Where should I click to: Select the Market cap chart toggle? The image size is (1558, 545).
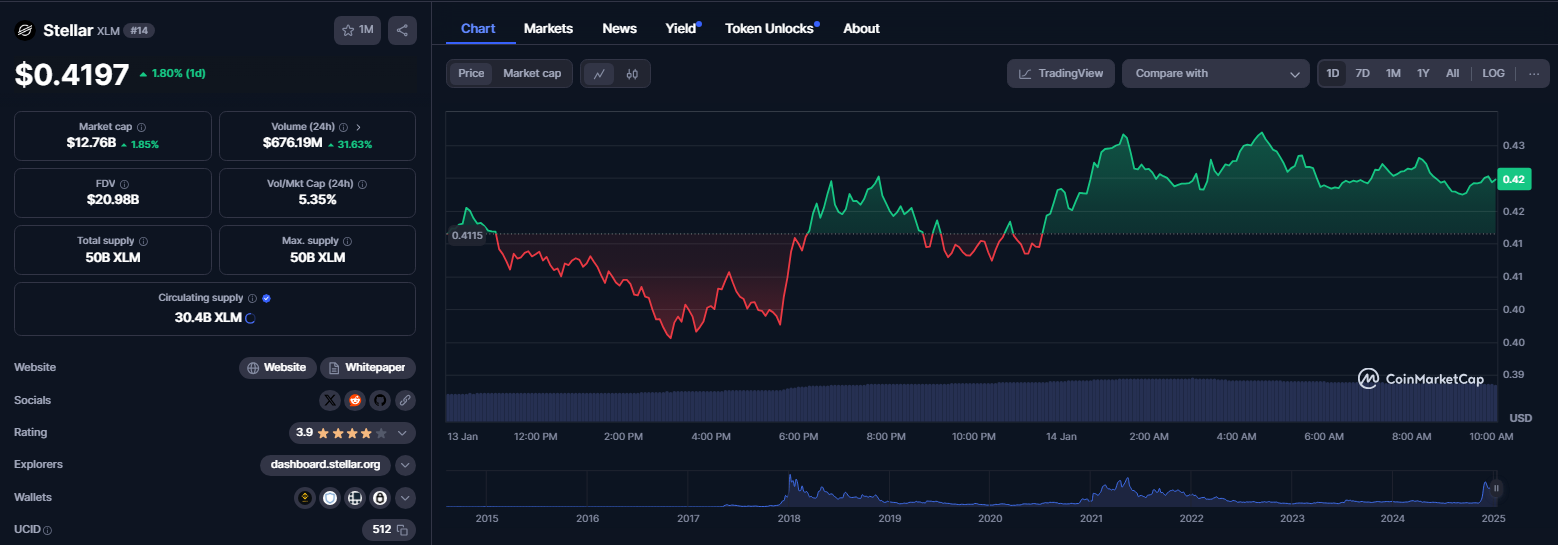pyautogui.click(x=532, y=73)
